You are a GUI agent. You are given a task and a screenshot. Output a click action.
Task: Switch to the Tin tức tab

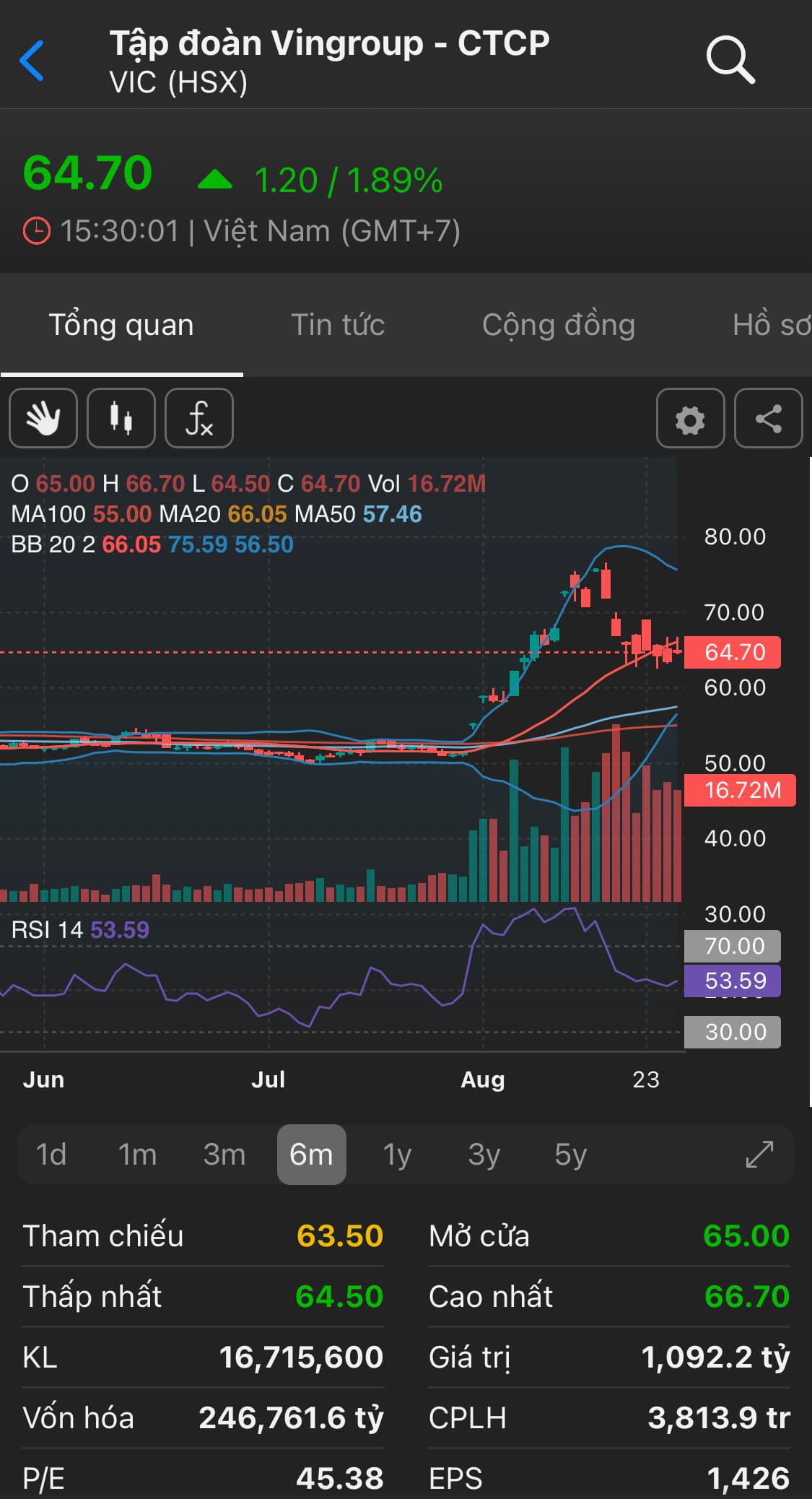(338, 325)
